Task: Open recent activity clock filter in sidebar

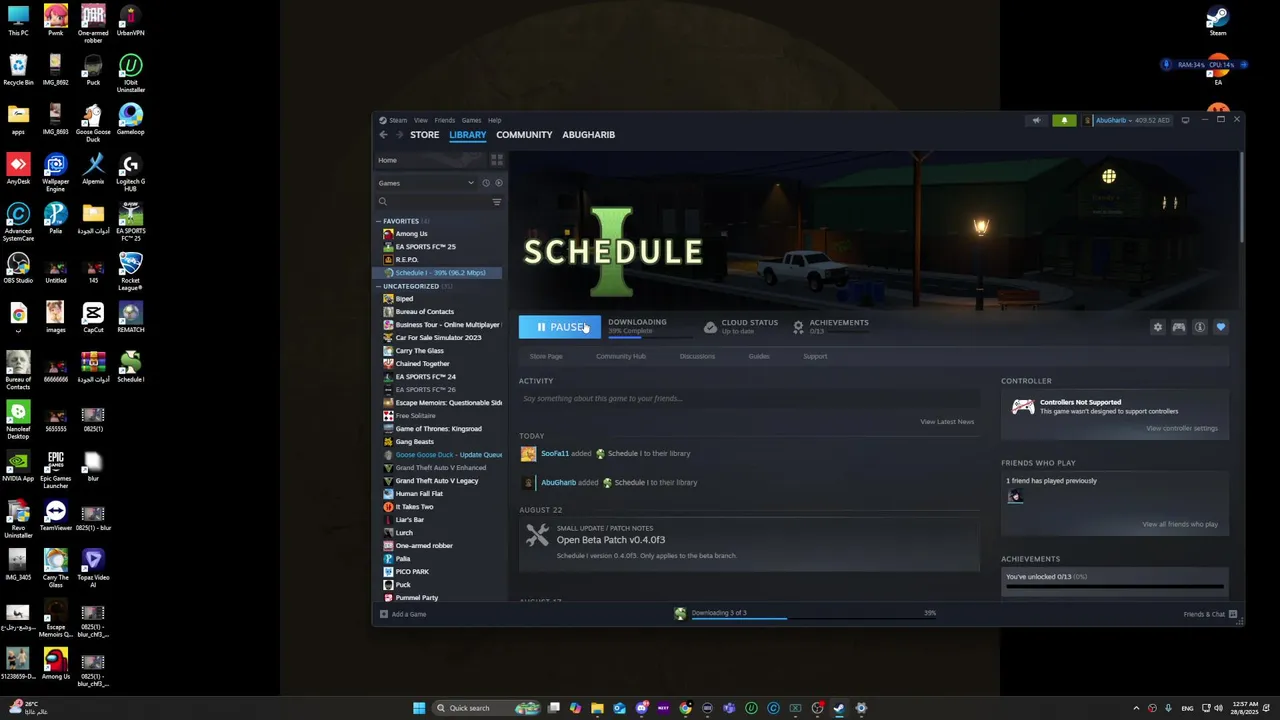Action: [486, 183]
